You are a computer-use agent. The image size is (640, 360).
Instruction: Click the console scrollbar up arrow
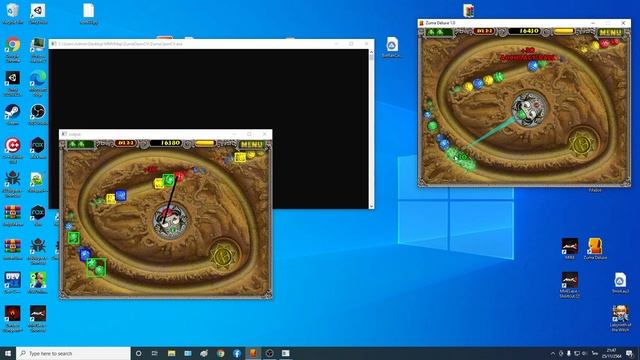(371, 52)
